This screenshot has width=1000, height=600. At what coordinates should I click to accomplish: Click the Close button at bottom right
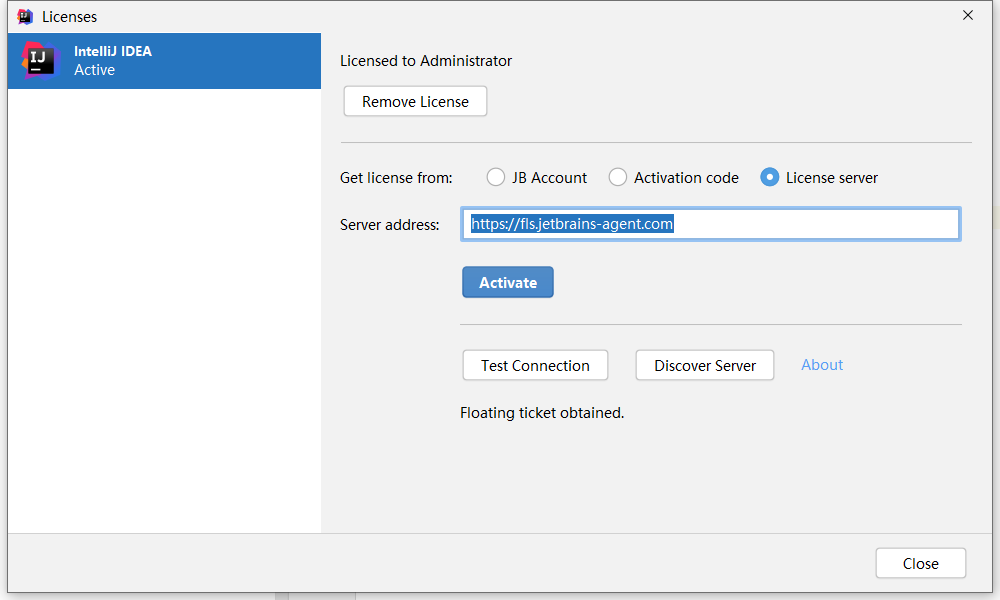[920, 564]
